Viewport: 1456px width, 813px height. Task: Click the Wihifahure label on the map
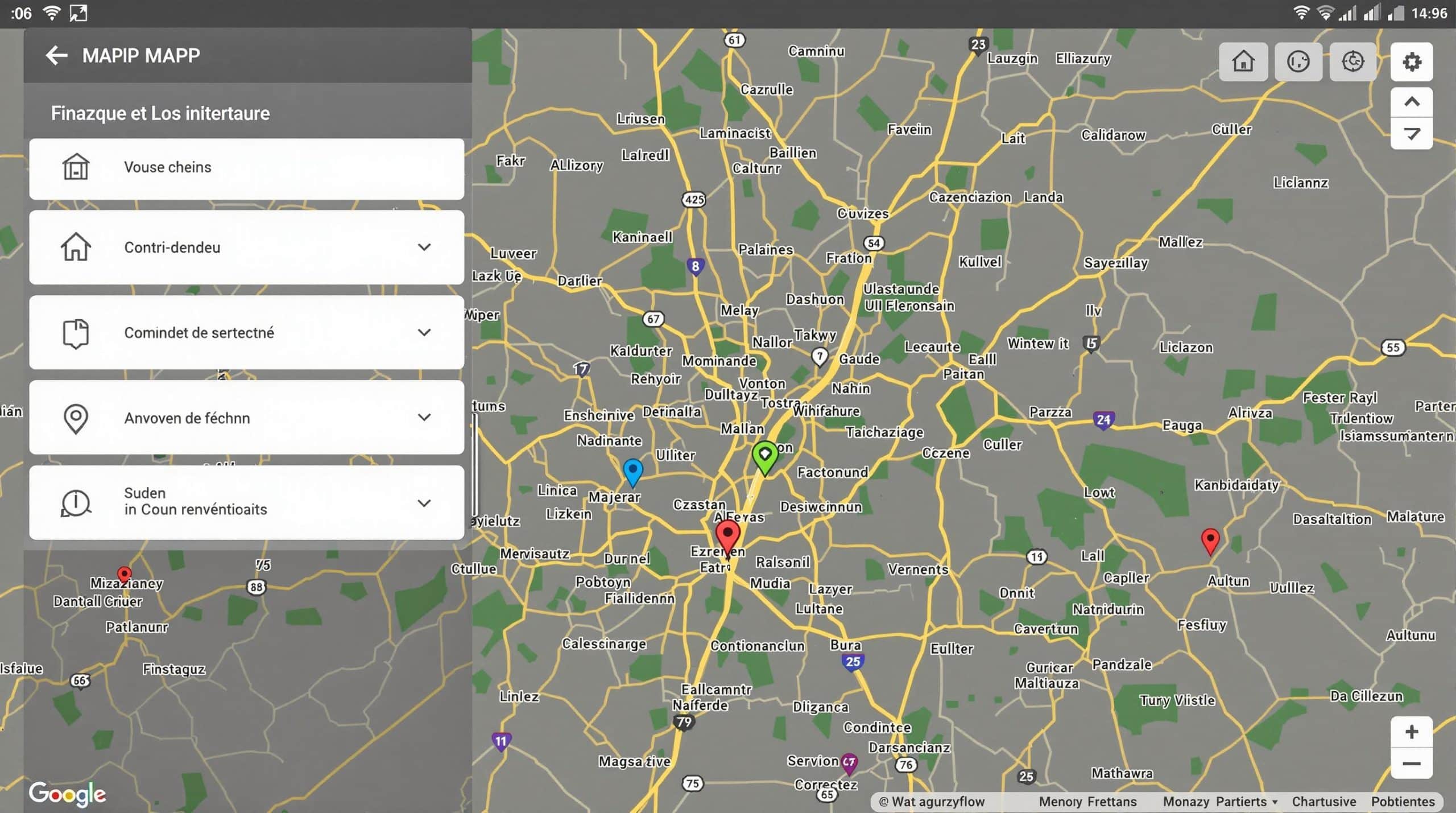pyautogui.click(x=826, y=411)
